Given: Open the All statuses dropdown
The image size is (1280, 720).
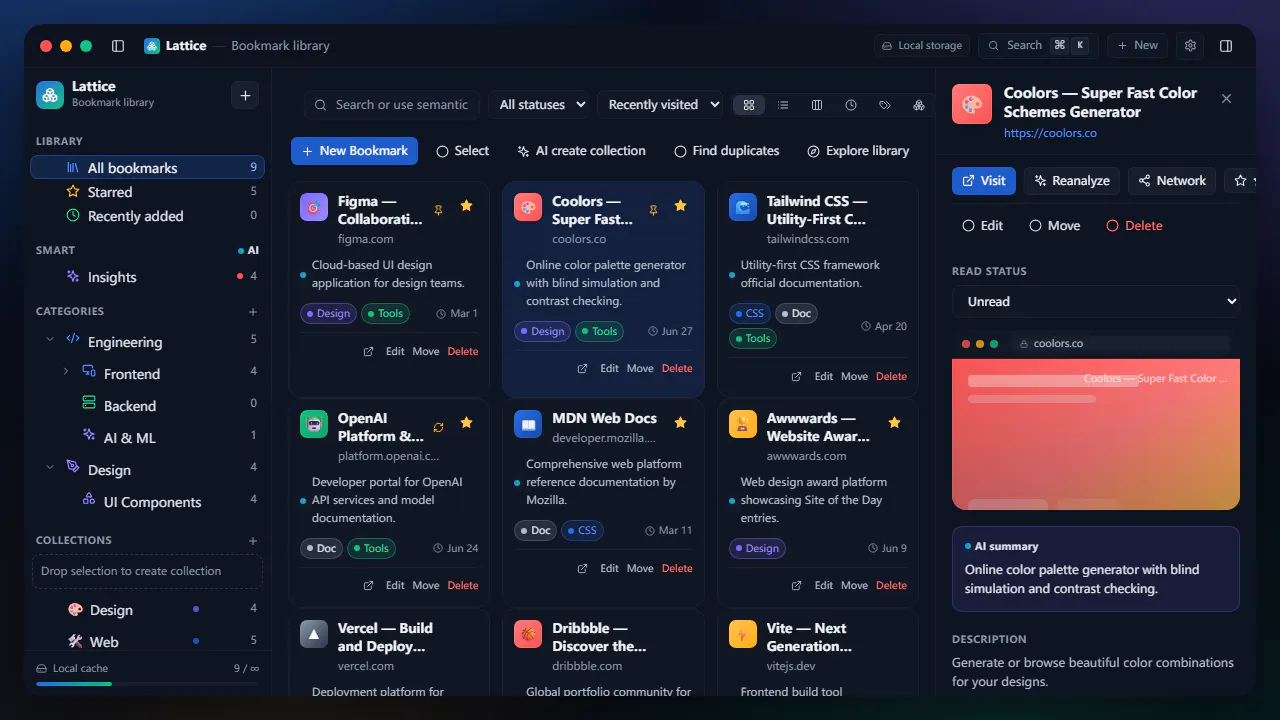Looking at the screenshot, I should click(x=540, y=105).
